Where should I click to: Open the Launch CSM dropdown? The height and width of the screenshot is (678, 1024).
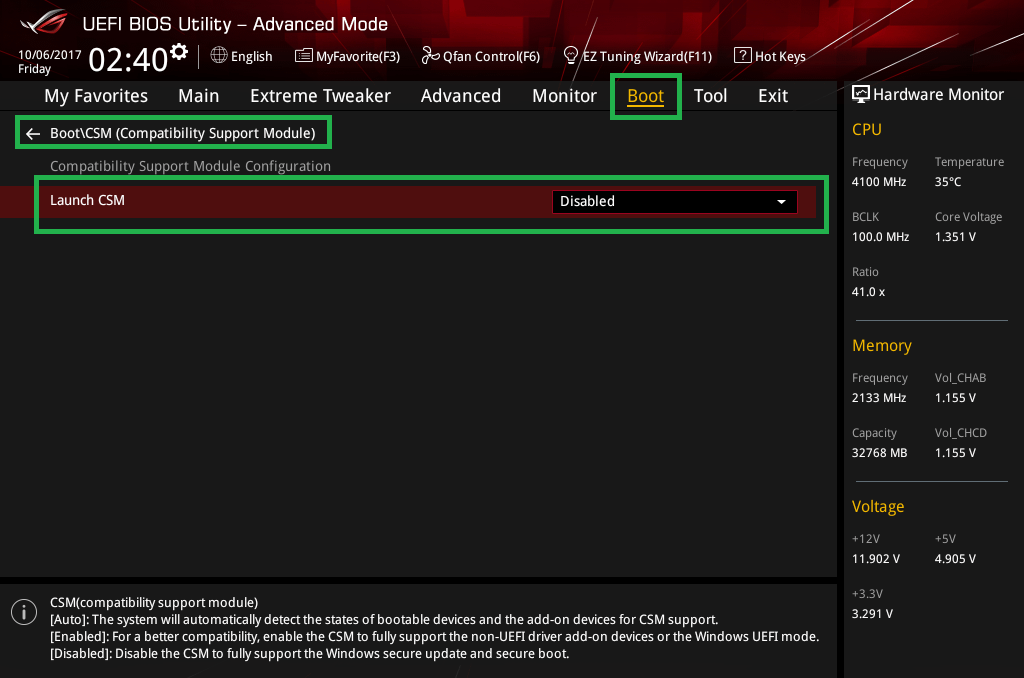pos(675,201)
